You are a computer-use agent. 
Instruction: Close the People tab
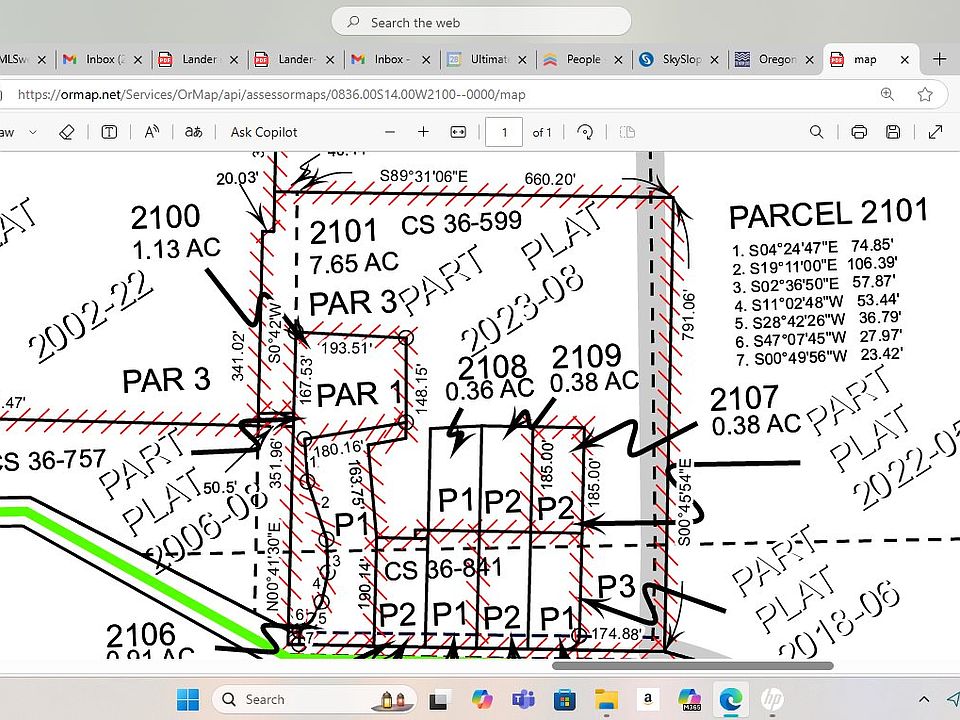click(618, 59)
